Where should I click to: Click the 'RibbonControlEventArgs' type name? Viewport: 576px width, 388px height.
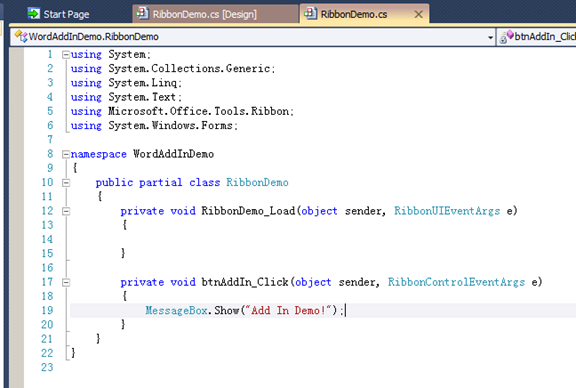[x=457, y=282]
